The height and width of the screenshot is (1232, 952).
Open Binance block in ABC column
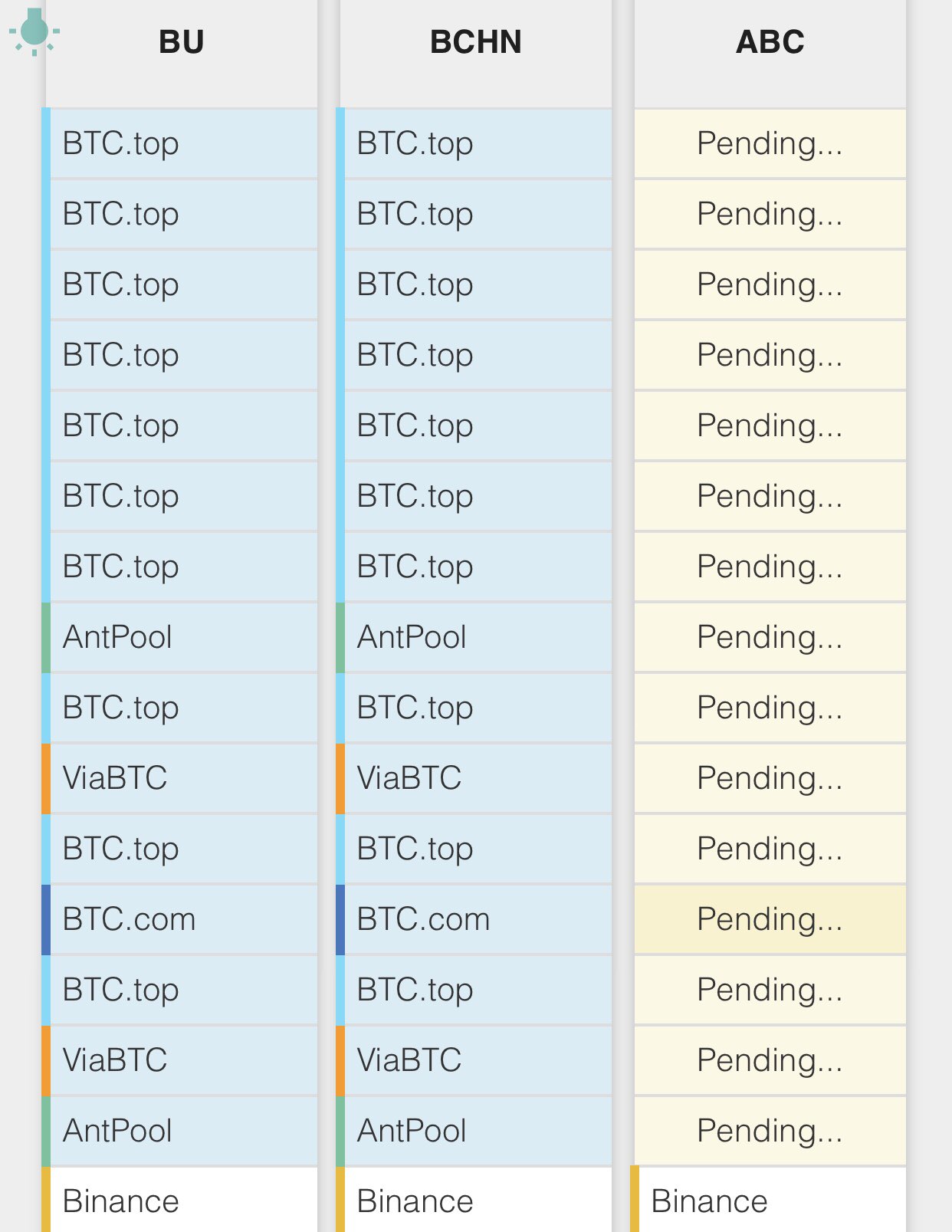pyautogui.click(x=769, y=1200)
